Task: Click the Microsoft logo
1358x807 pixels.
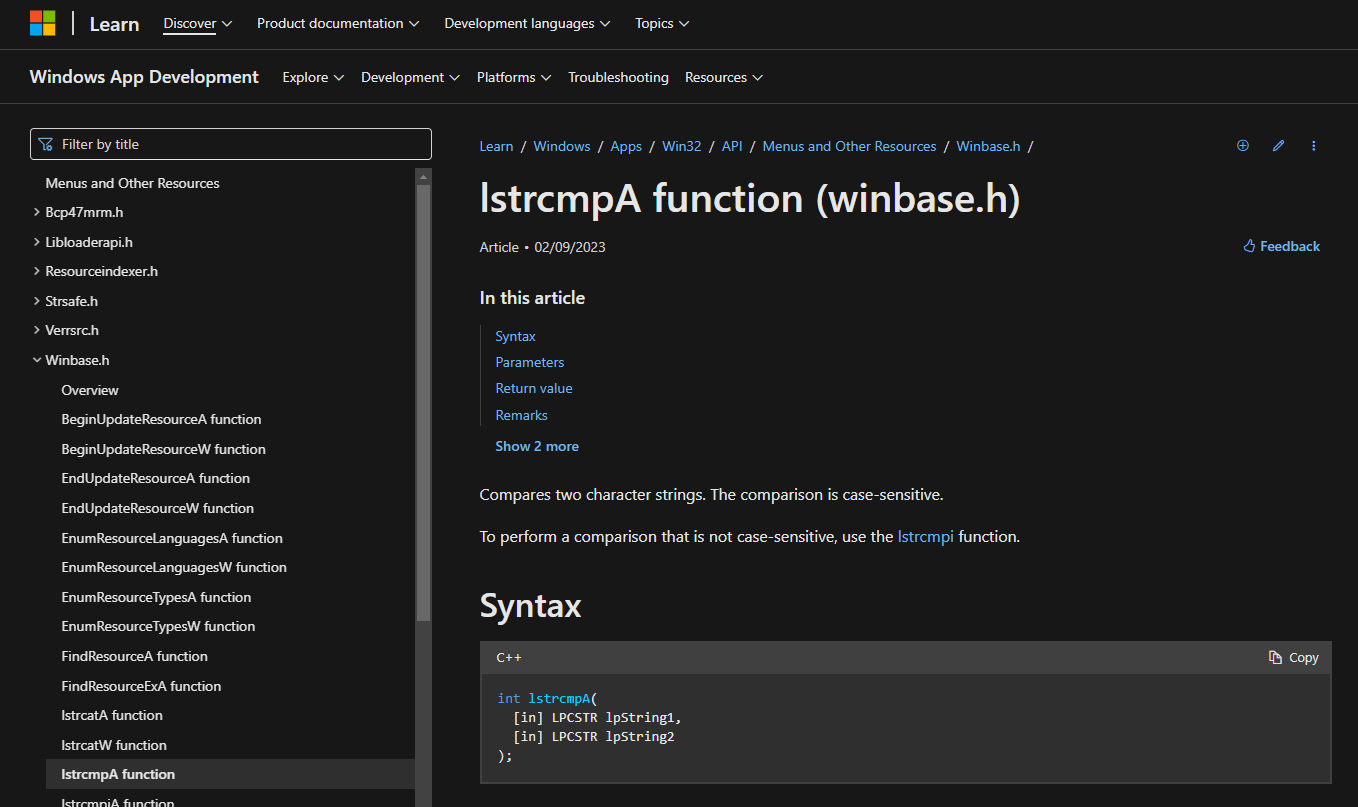Action: pos(42,23)
